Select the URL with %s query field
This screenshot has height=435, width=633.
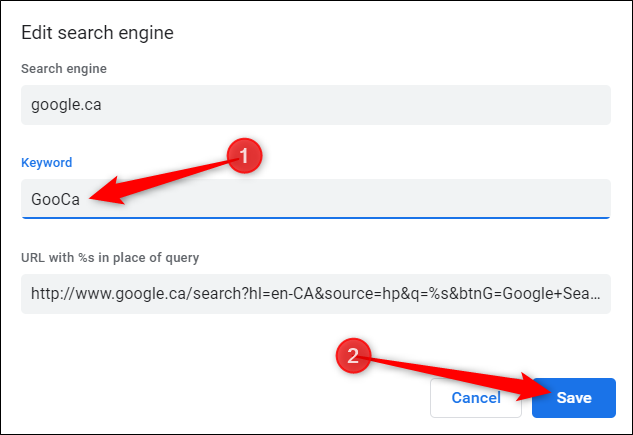coord(315,294)
